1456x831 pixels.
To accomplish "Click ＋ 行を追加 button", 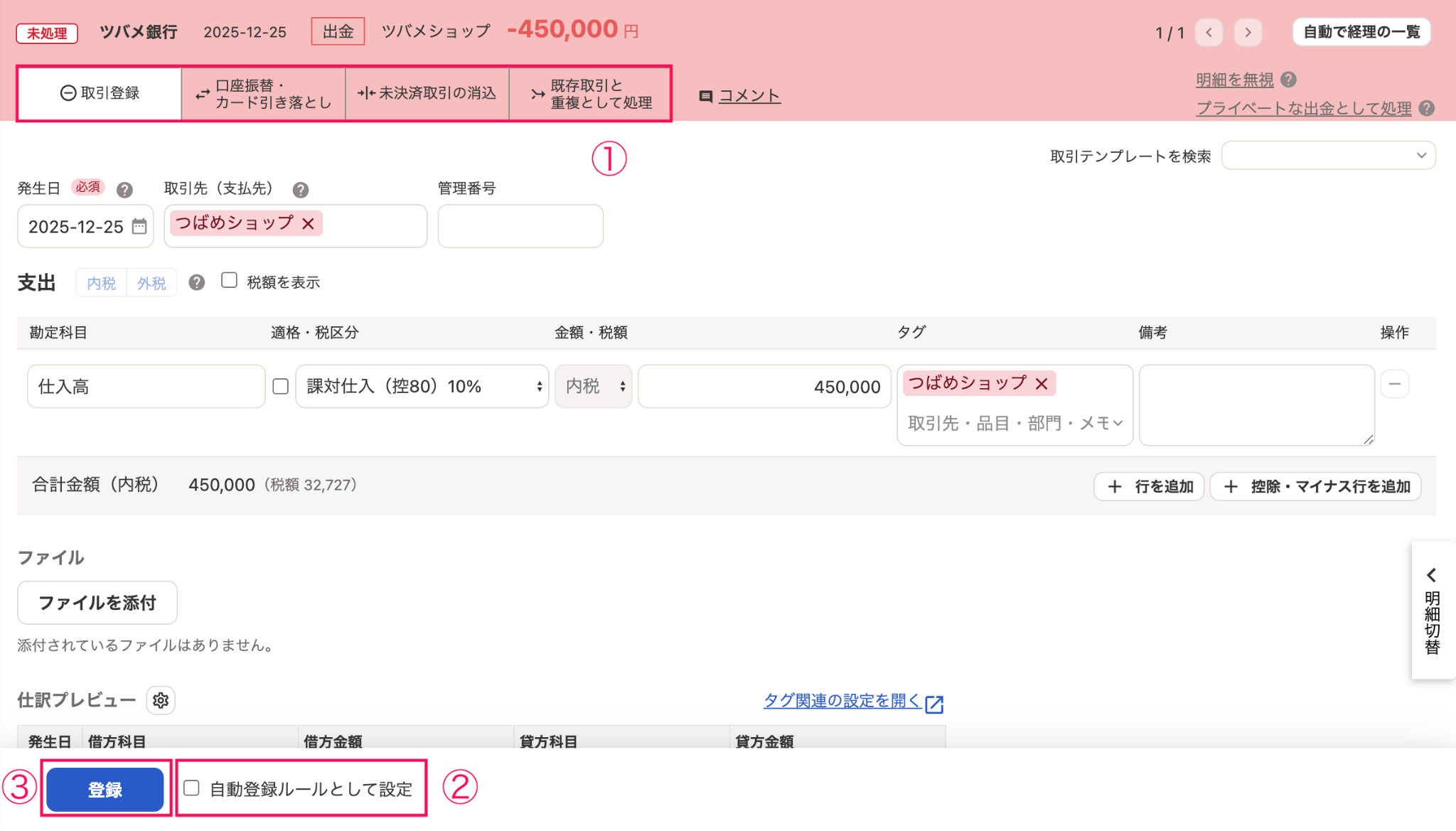I will click(1149, 486).
